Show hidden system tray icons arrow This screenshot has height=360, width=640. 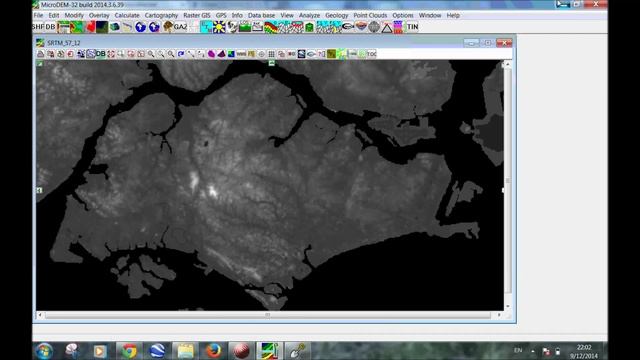(533, 351)
